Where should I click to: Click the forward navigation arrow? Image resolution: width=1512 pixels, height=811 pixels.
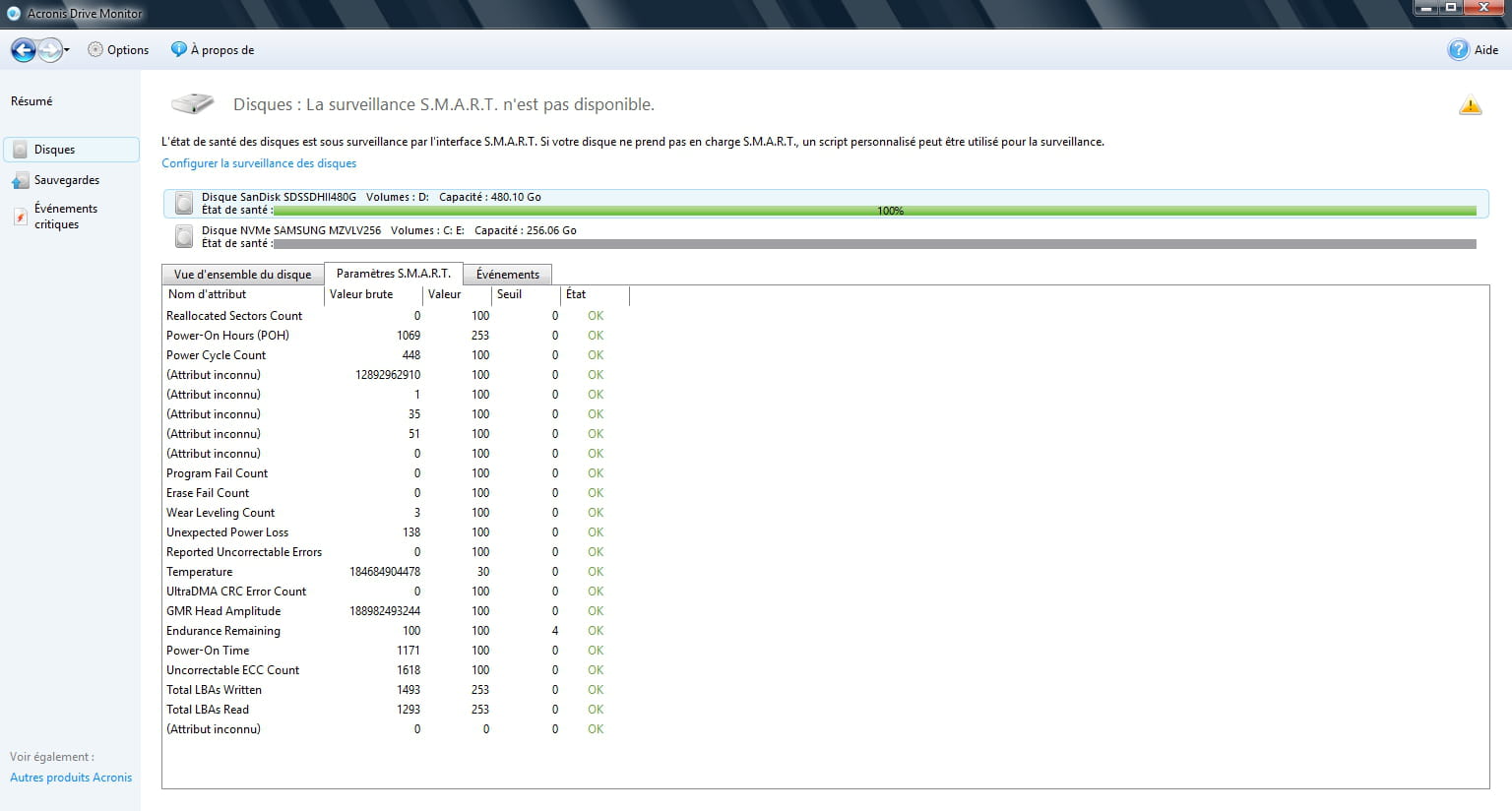click(x=49, y=50)
